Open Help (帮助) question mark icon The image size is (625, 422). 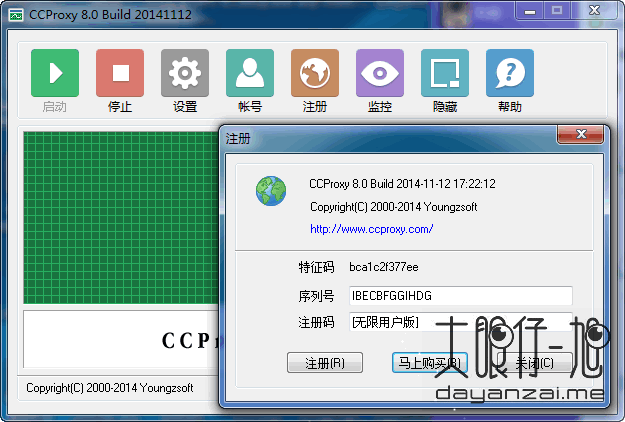coord(510,73)
